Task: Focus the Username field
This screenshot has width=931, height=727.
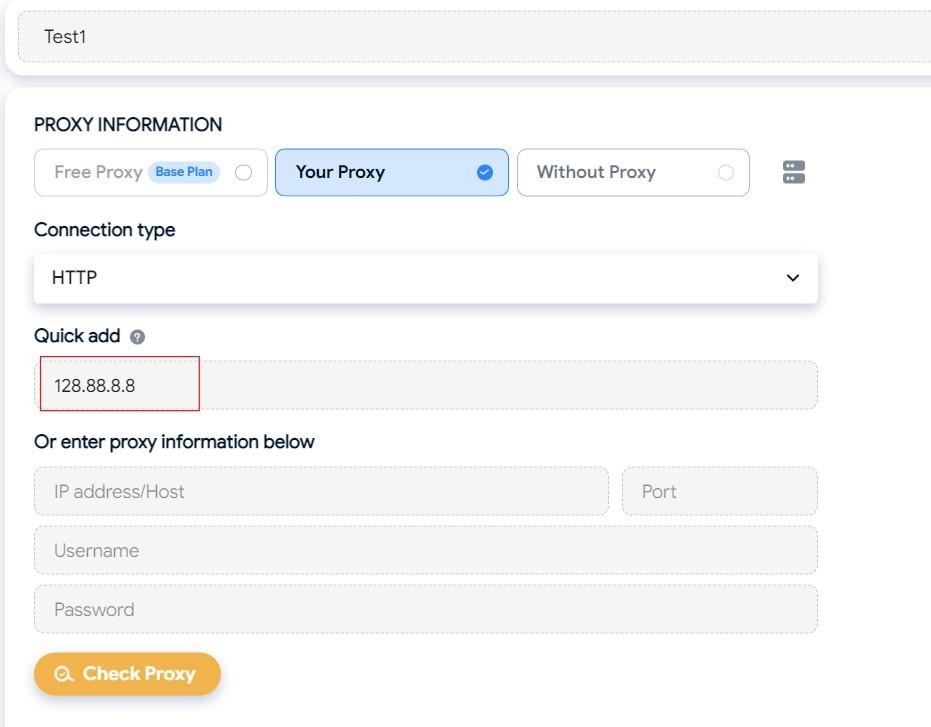Action: click(425, 550)
